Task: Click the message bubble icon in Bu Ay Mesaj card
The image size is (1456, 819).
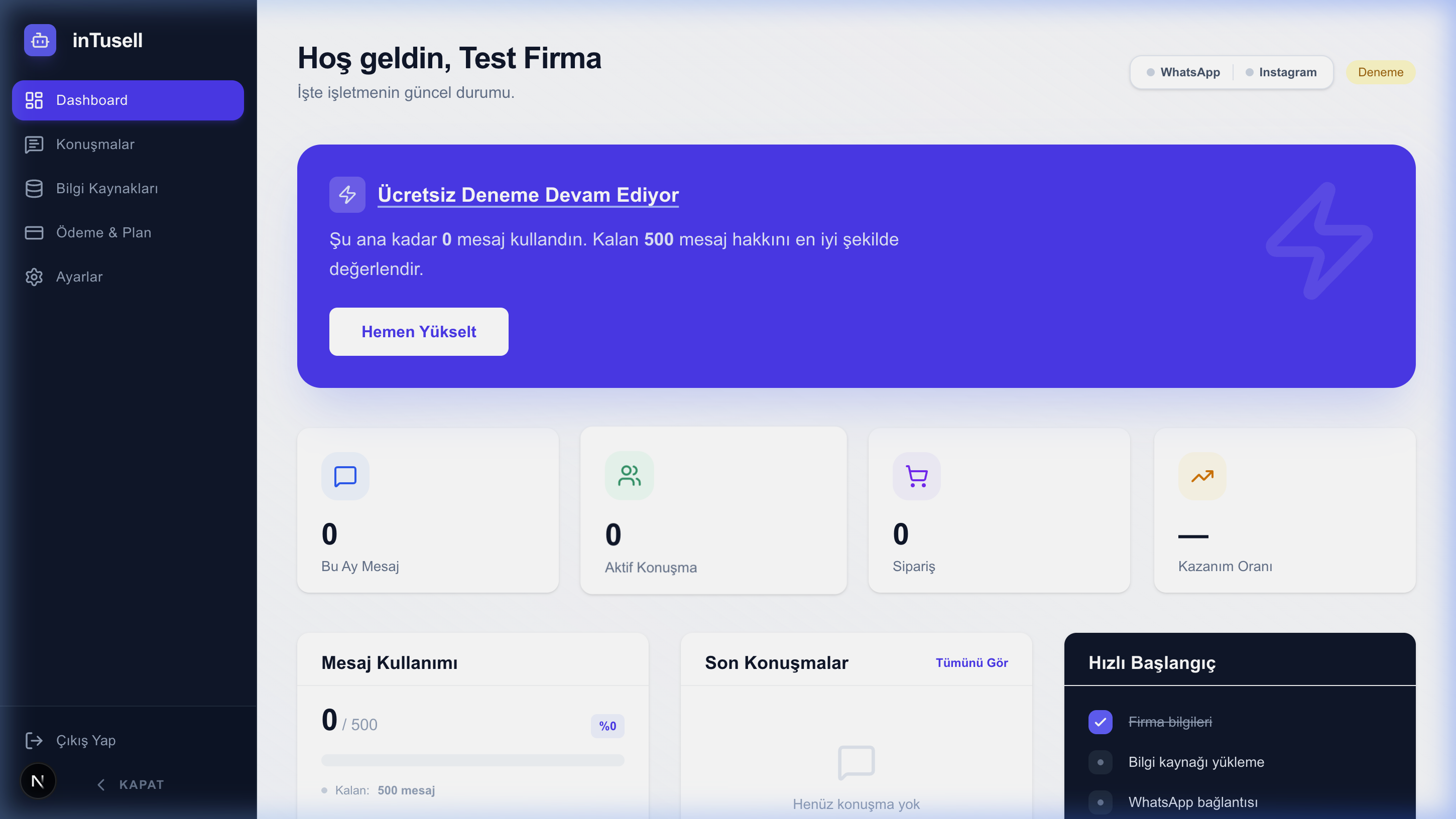Action: (345, 476)
